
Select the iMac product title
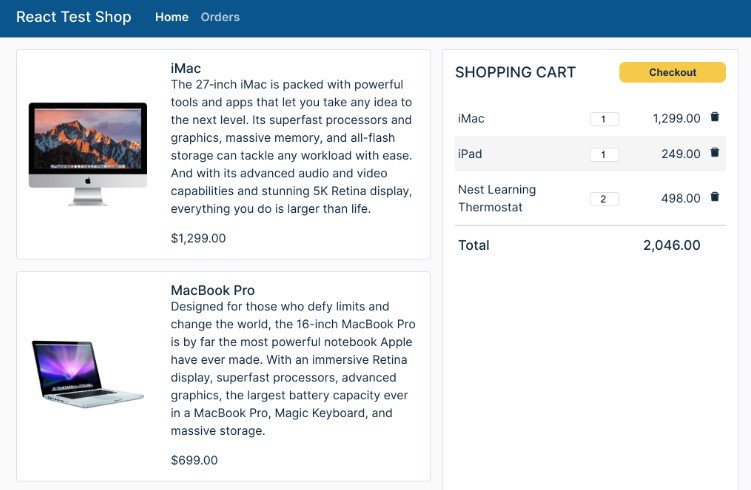(x=186, y=68)
